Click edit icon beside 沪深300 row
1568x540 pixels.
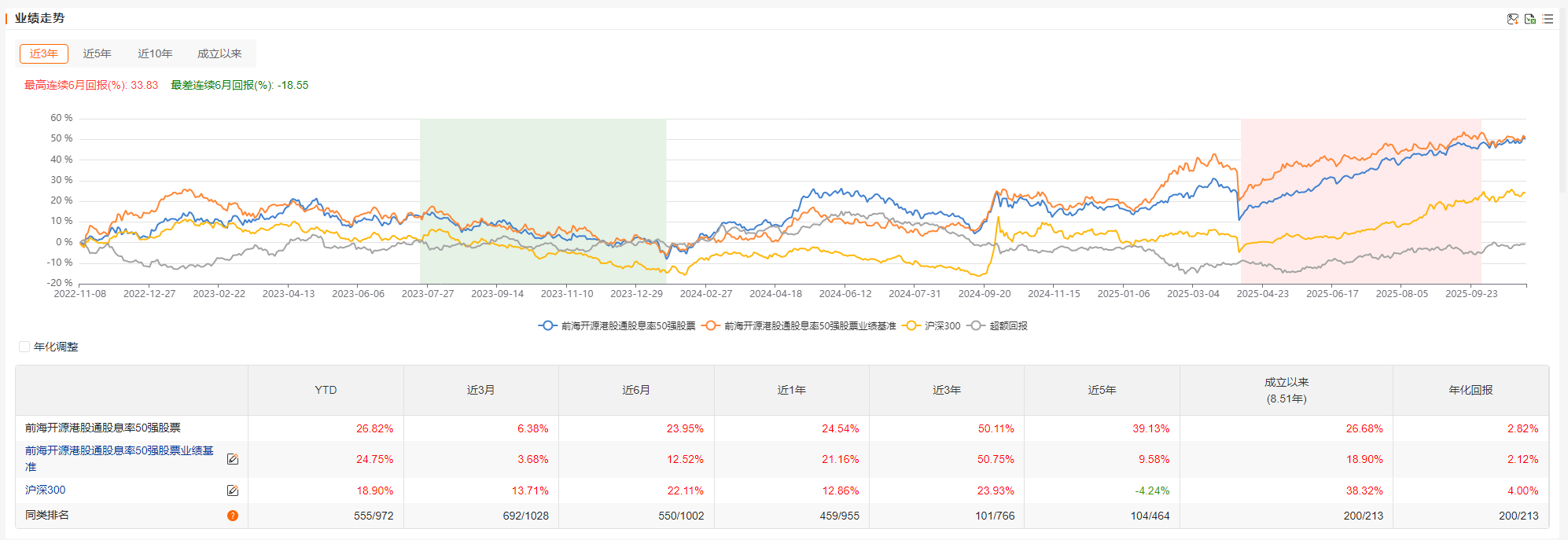[x=233, y=490]
